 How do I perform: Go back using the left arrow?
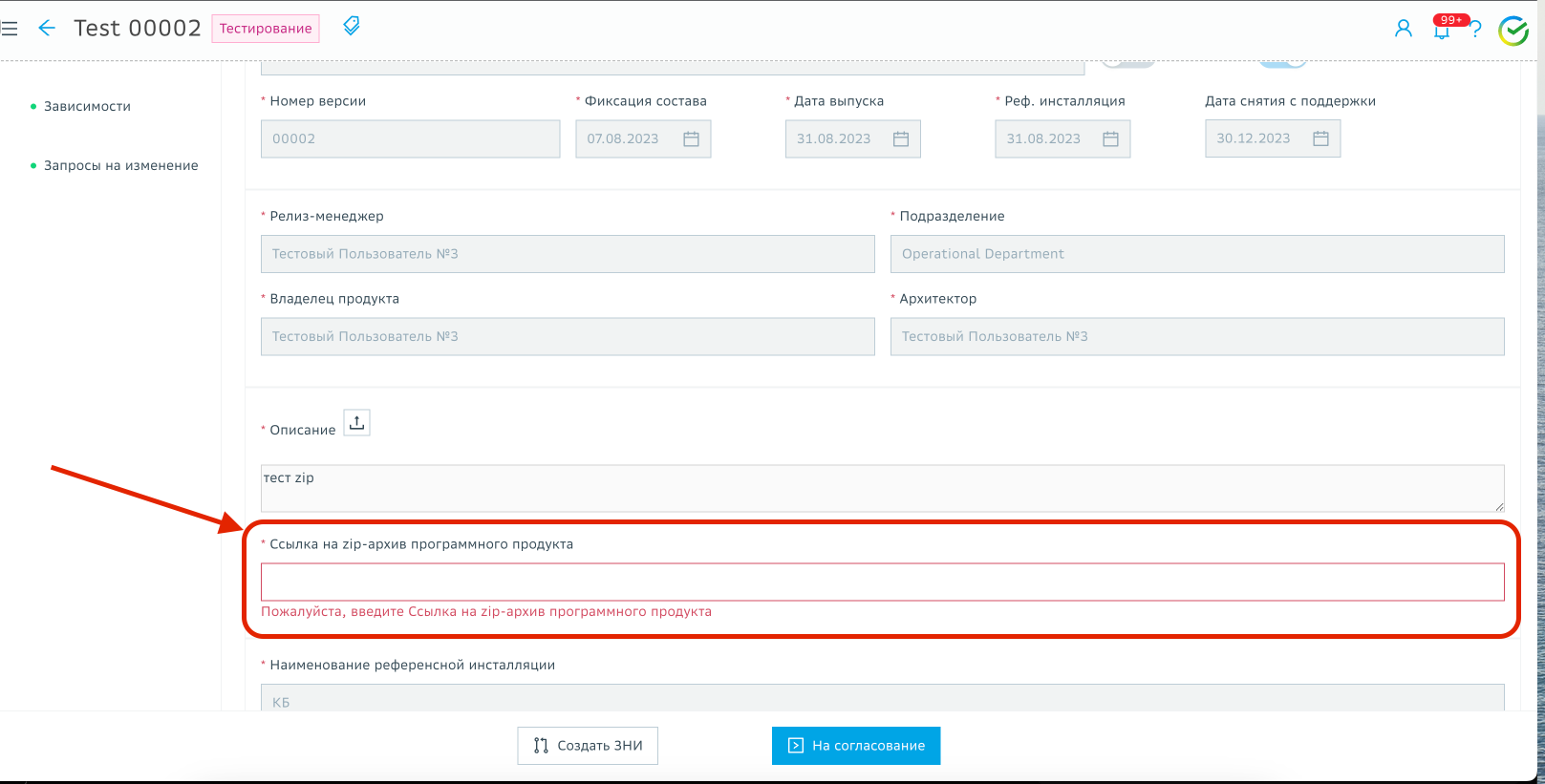pyautogui.click(x=46, y=29)
